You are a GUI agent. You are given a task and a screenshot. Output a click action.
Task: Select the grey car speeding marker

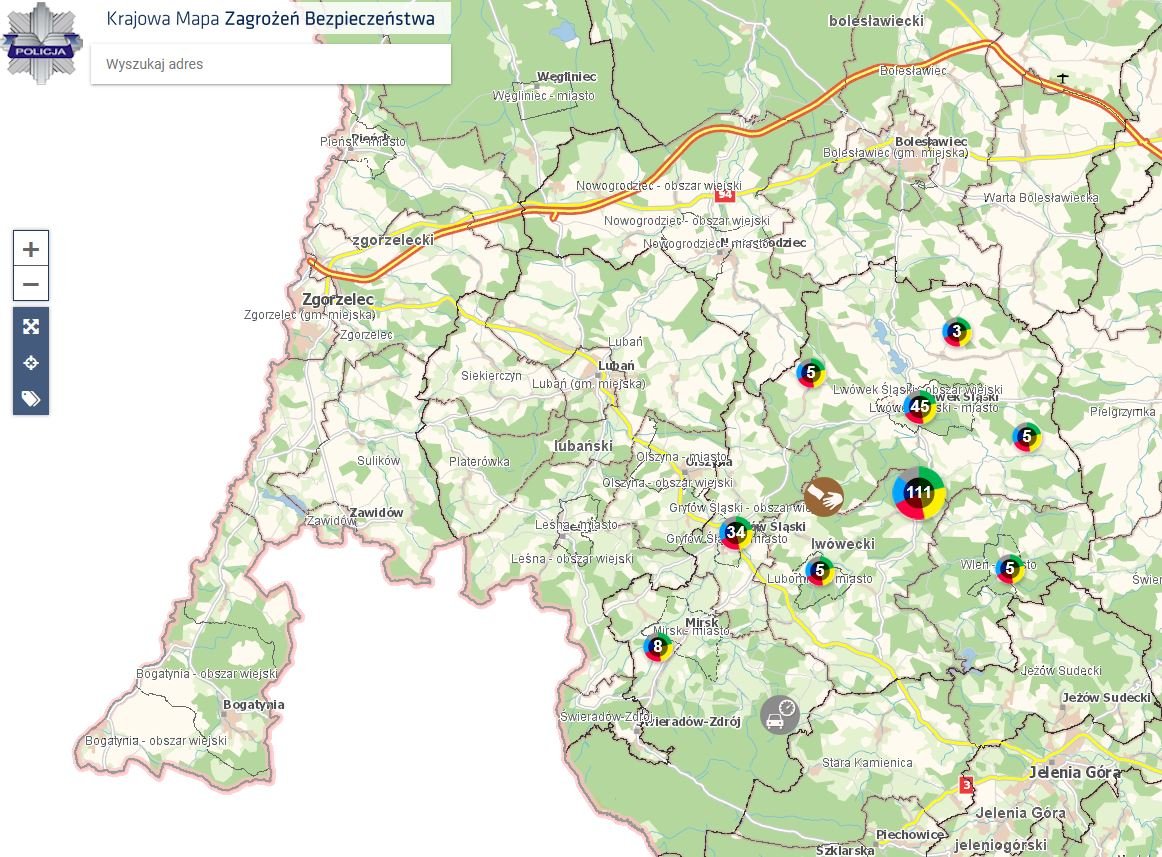point(780,715)
